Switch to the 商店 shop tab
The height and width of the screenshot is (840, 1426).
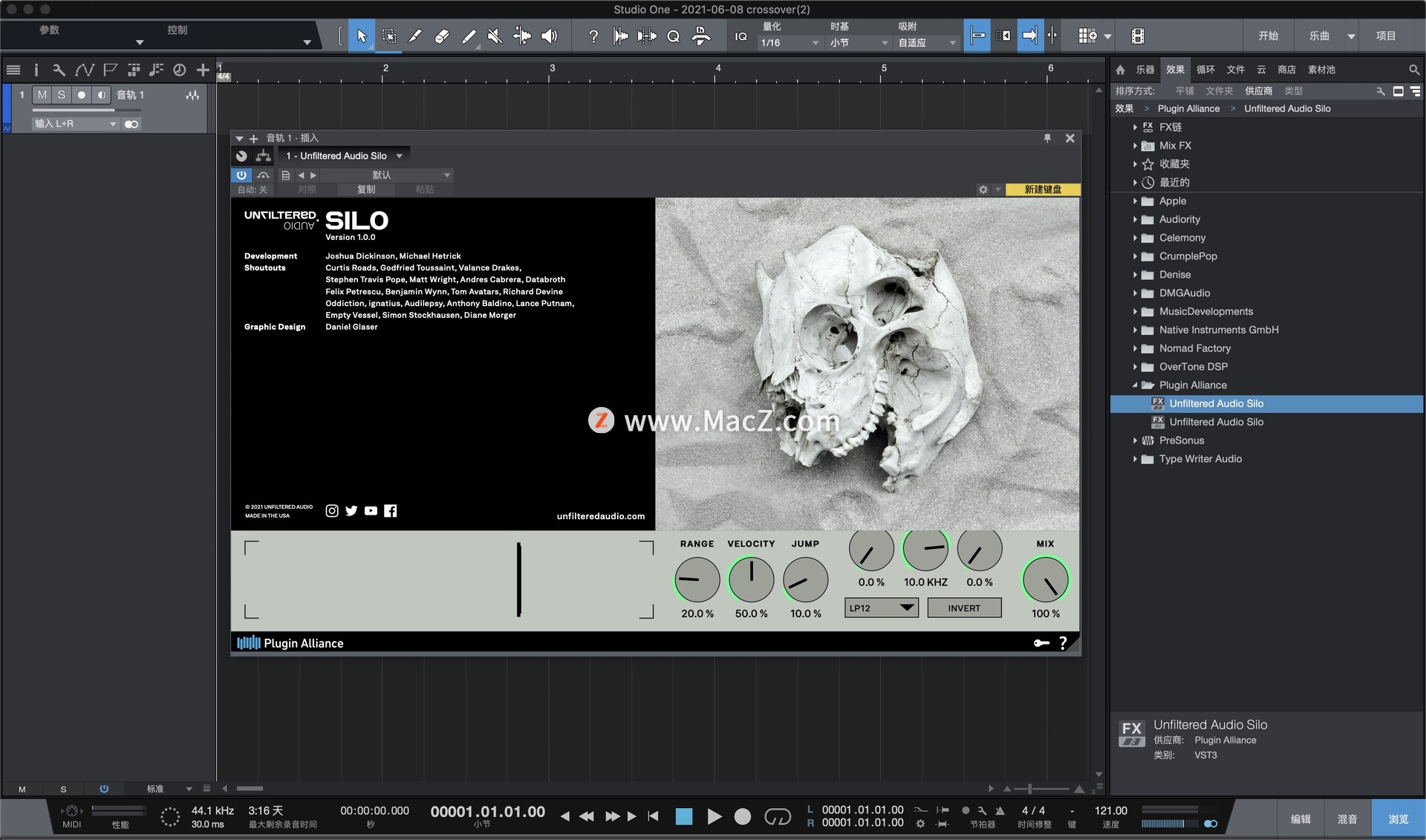1286,69
